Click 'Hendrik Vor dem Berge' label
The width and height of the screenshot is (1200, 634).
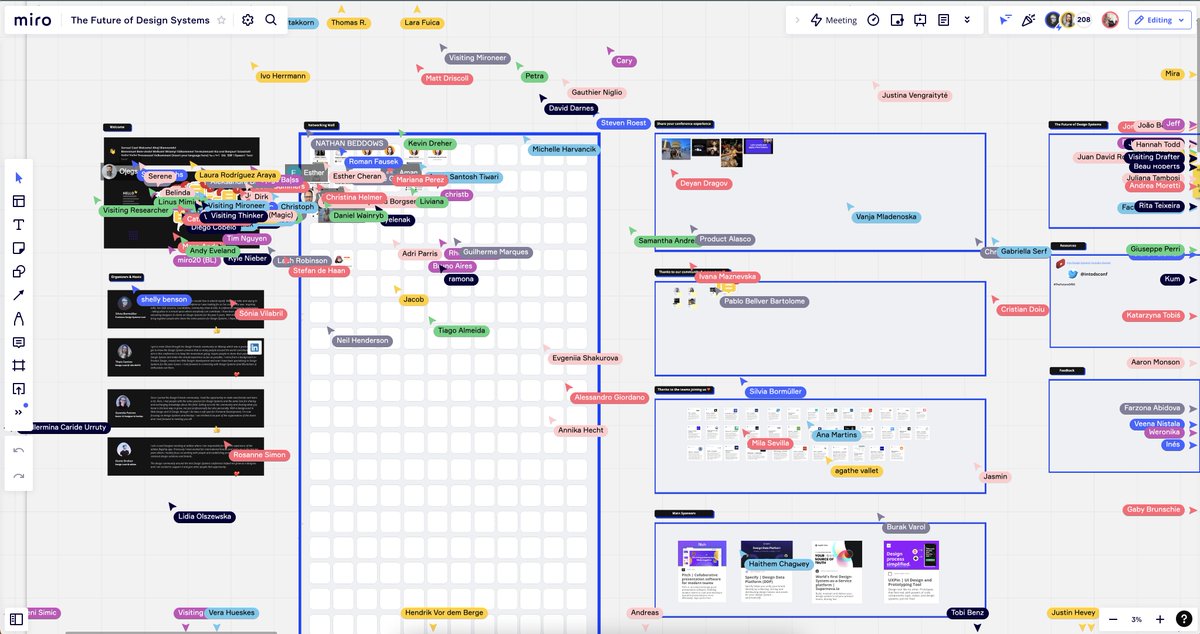tap(445, 613)
